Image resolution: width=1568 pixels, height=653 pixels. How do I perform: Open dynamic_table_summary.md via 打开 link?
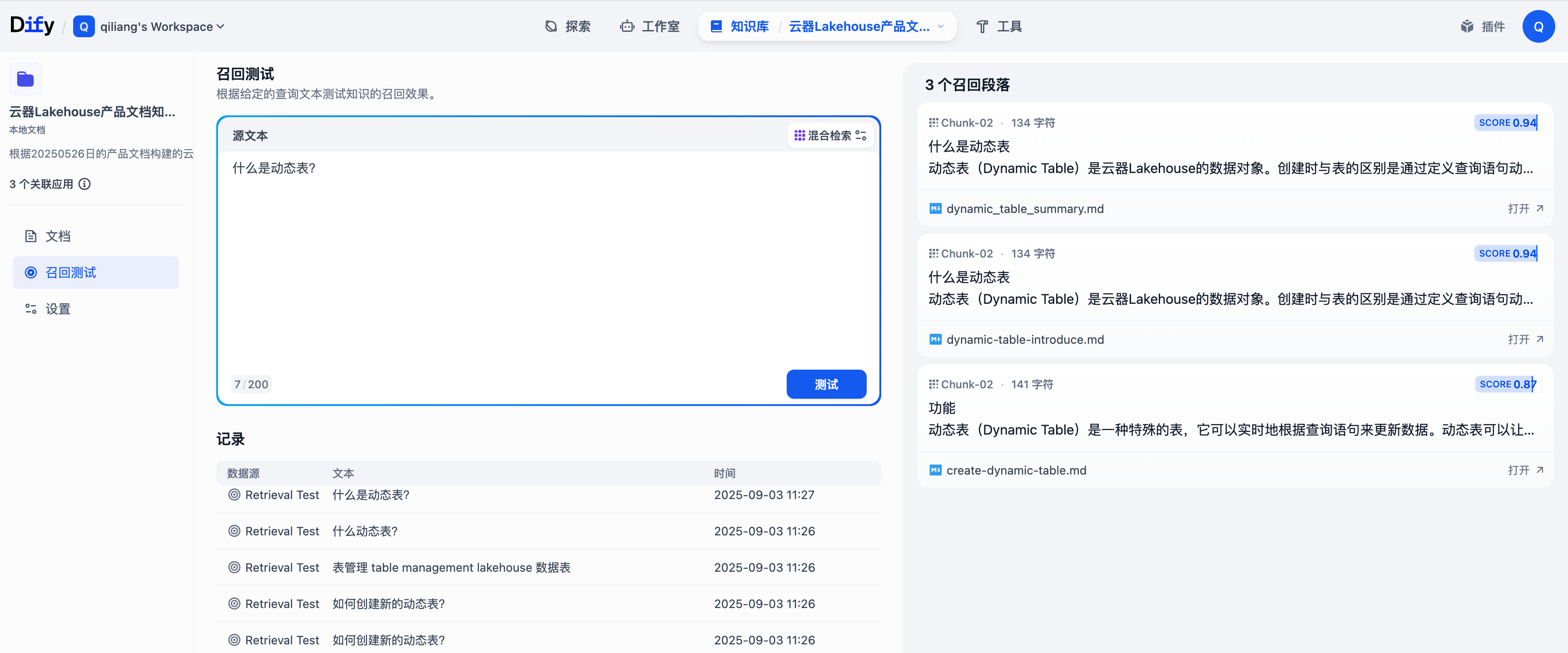pos(1525,209)
